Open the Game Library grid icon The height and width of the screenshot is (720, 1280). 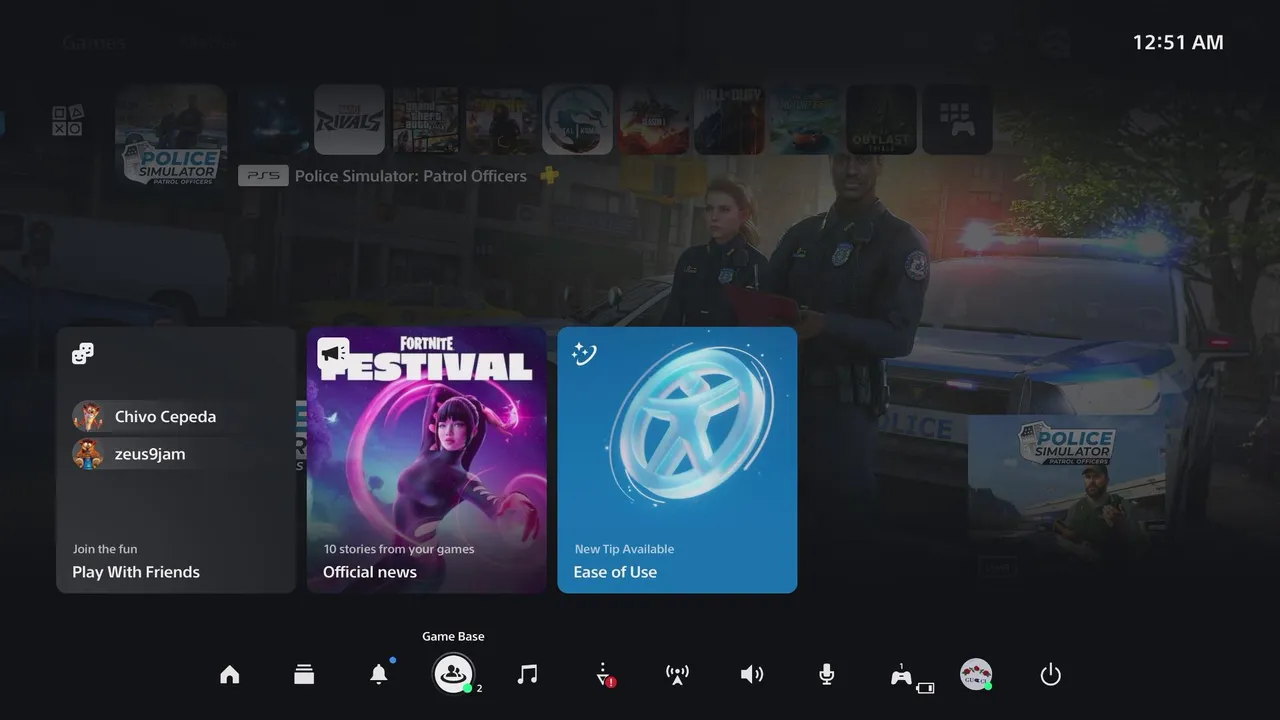point(958,120)
